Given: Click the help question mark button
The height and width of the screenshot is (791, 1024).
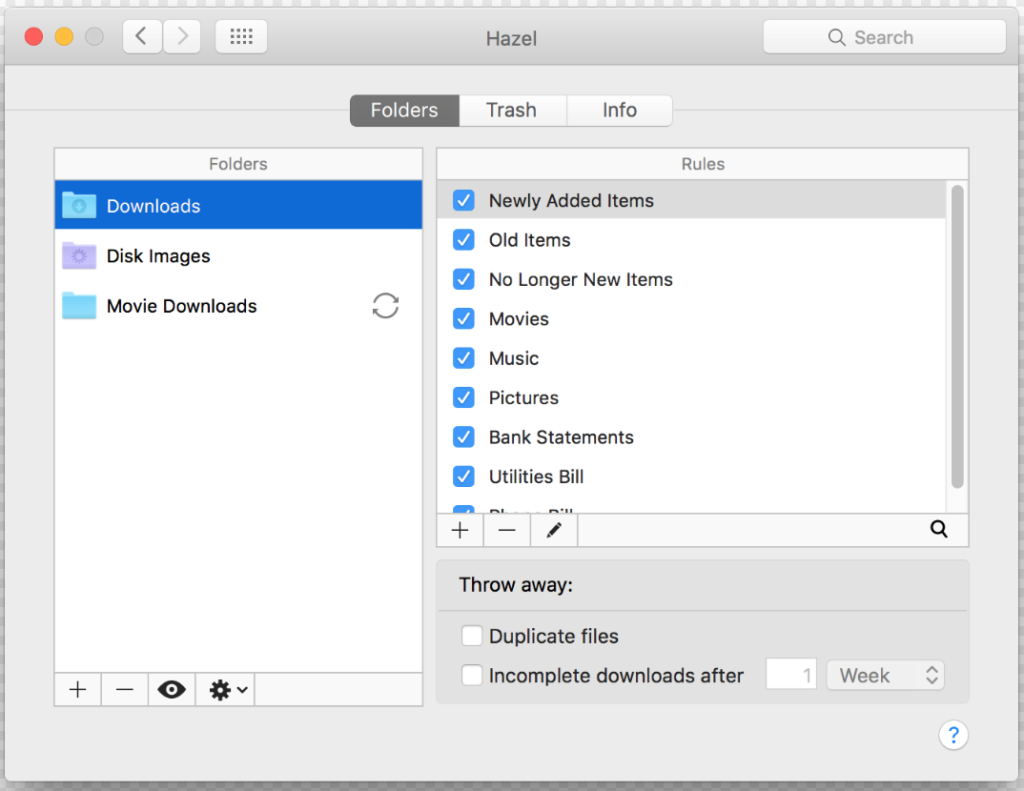Looking at the screenshot, I should coord(953,735).
